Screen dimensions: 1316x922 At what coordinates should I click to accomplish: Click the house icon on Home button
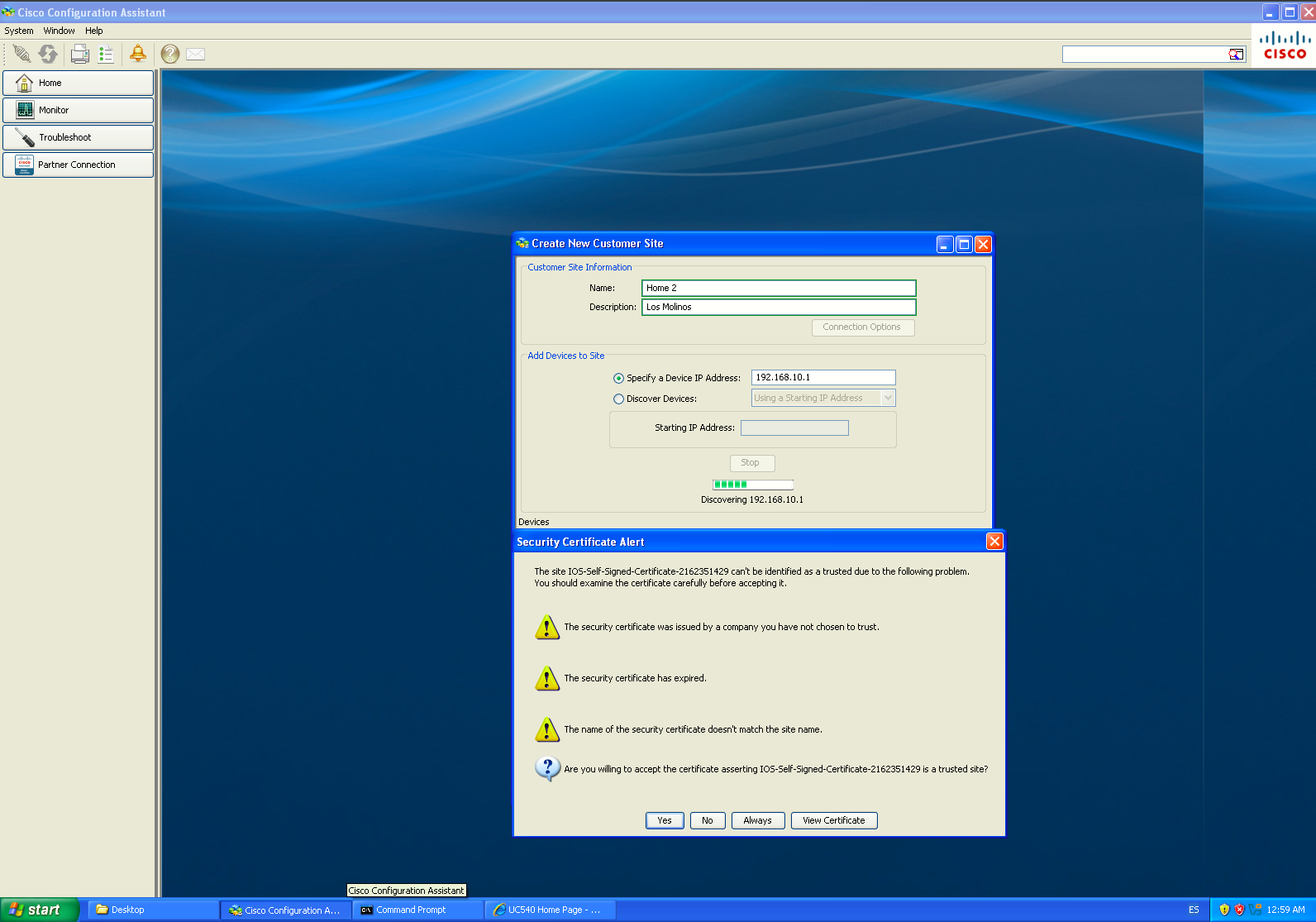click(x=24, y=83)
